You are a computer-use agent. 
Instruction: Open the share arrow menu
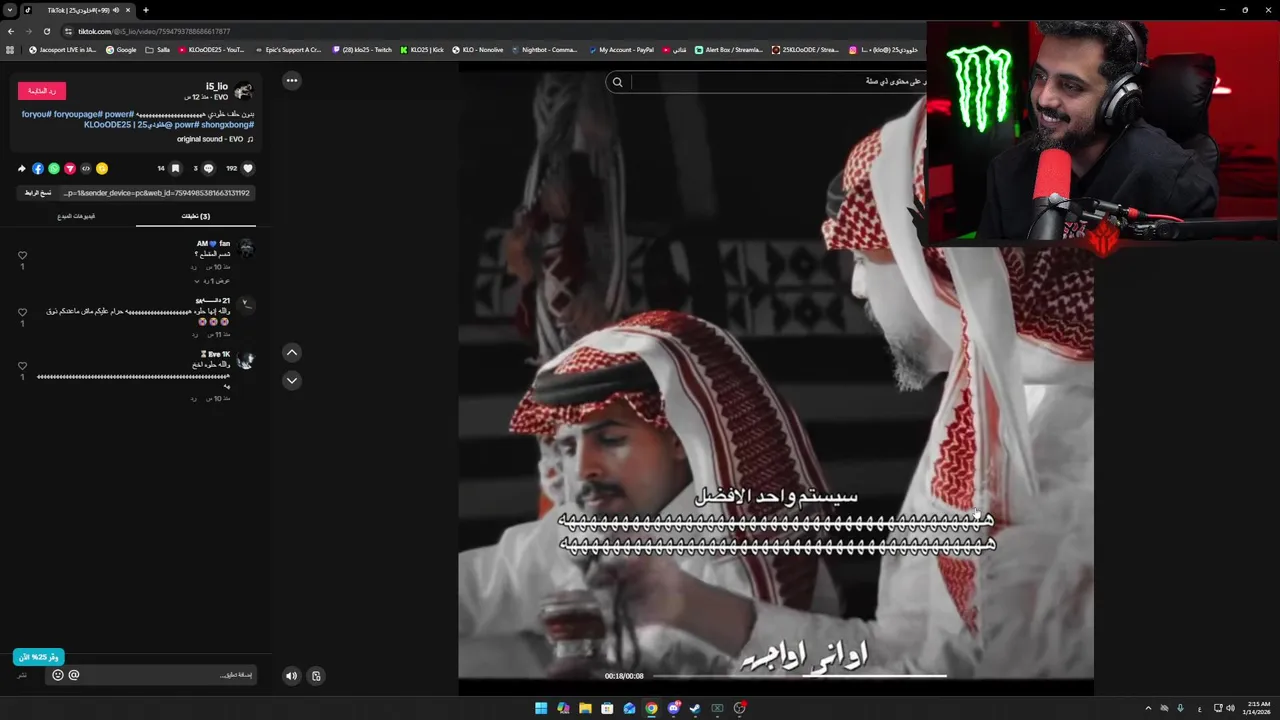[22, 168]
